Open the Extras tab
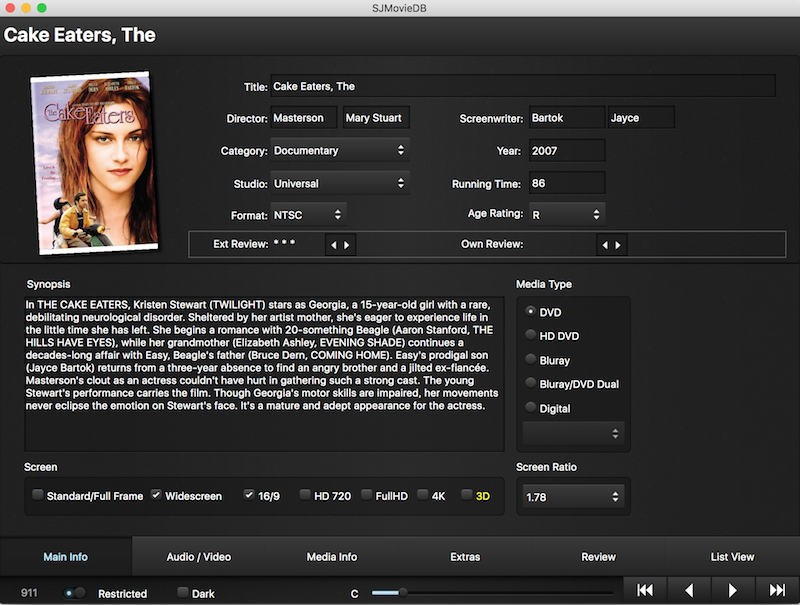The height and width of the screenshot is (605, 800). (465, 557)
